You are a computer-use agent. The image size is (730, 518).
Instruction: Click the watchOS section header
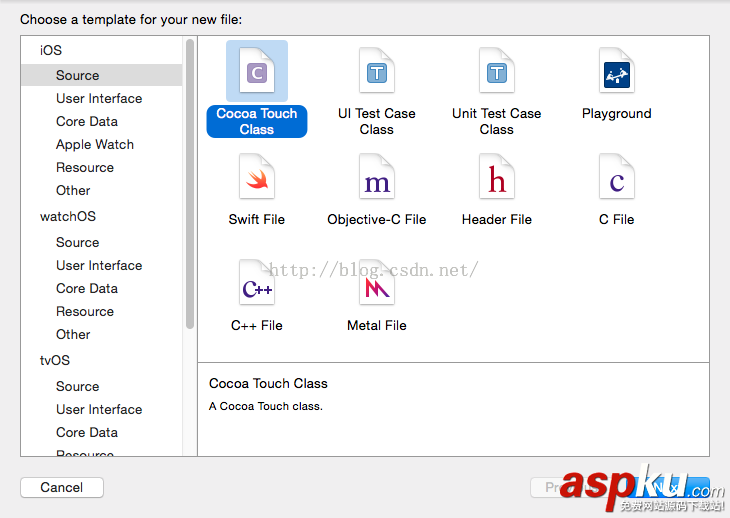pyautogui.click(x=68, y=216)
